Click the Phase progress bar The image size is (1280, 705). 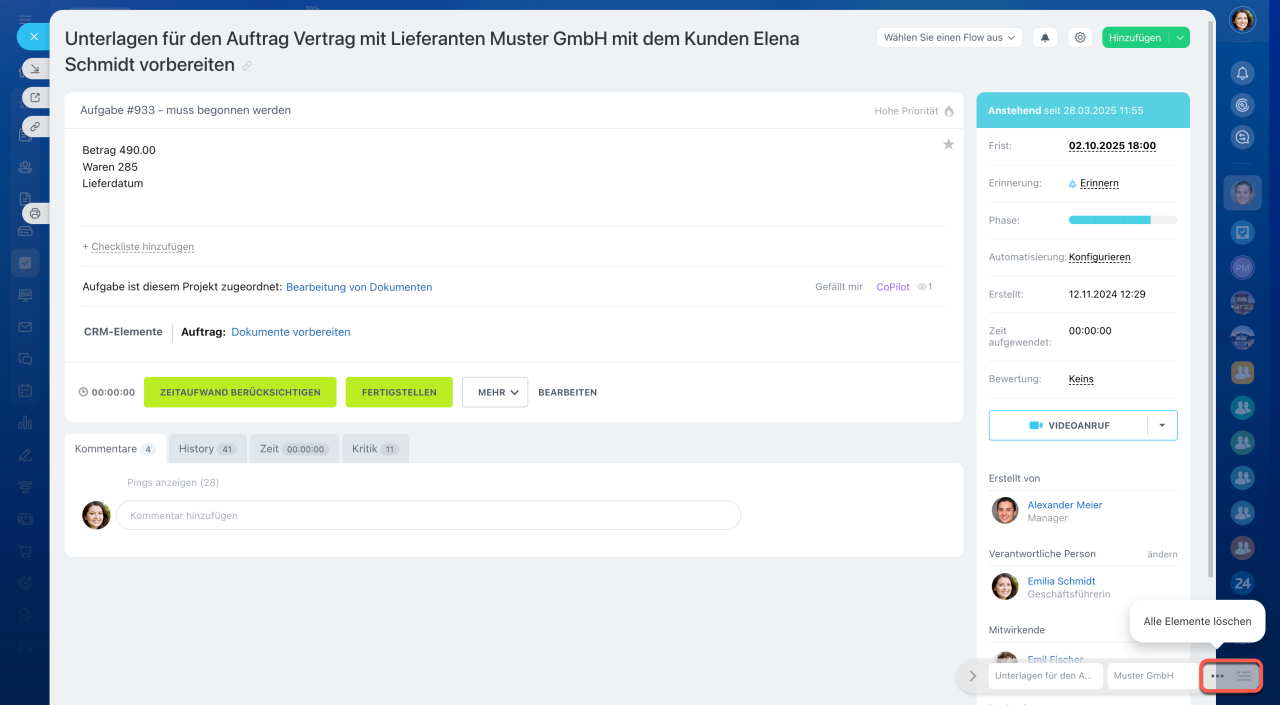pos(1122,220)
